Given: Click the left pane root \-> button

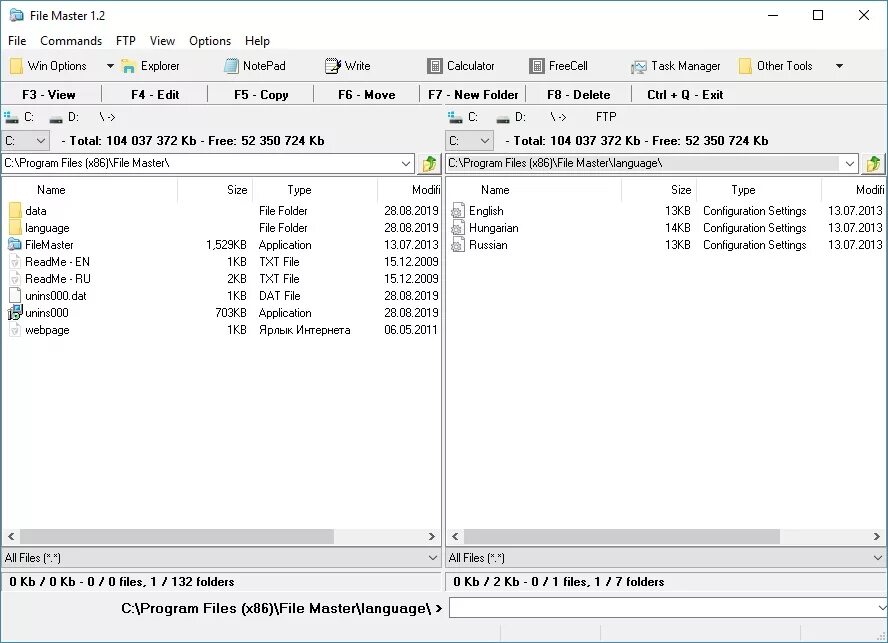Looking at the screenshot, I should tap(107, 117).
